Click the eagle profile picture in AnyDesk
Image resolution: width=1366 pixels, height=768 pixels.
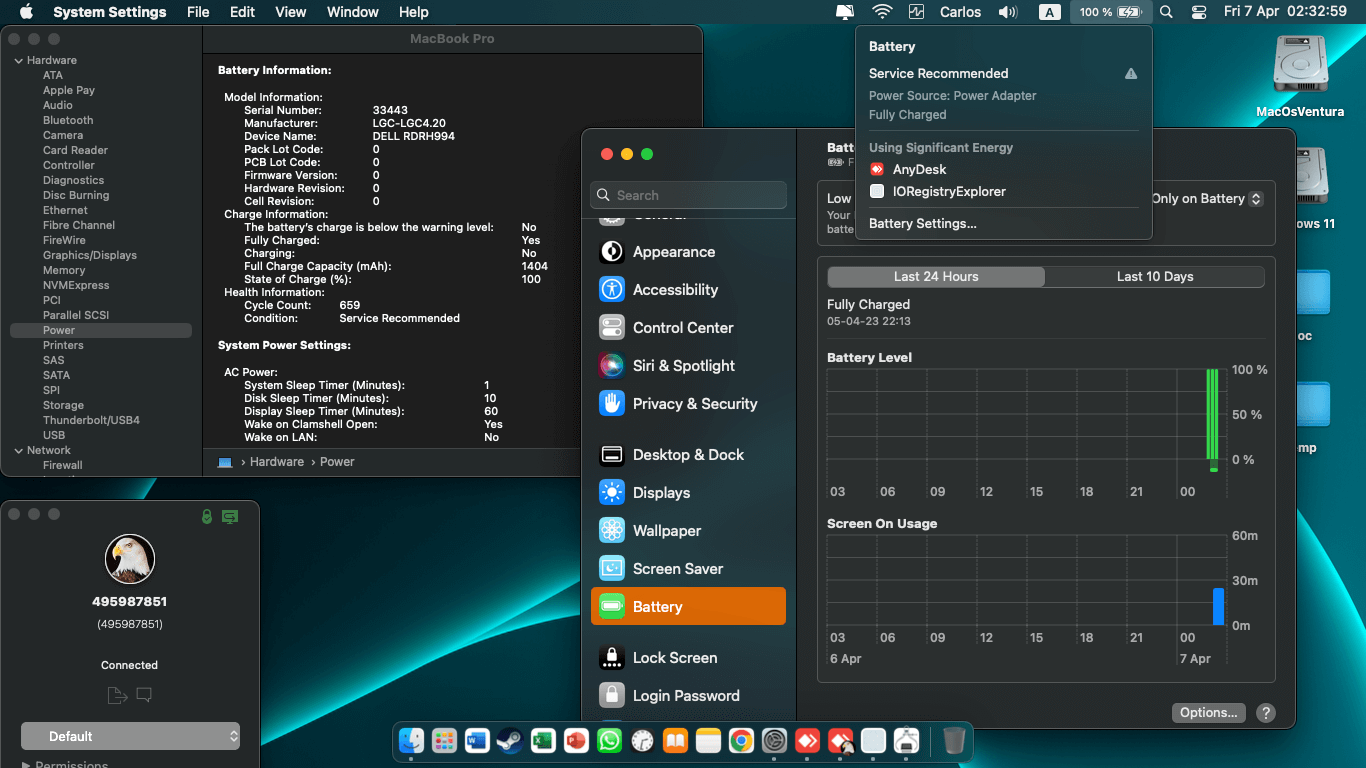[130, 559]
